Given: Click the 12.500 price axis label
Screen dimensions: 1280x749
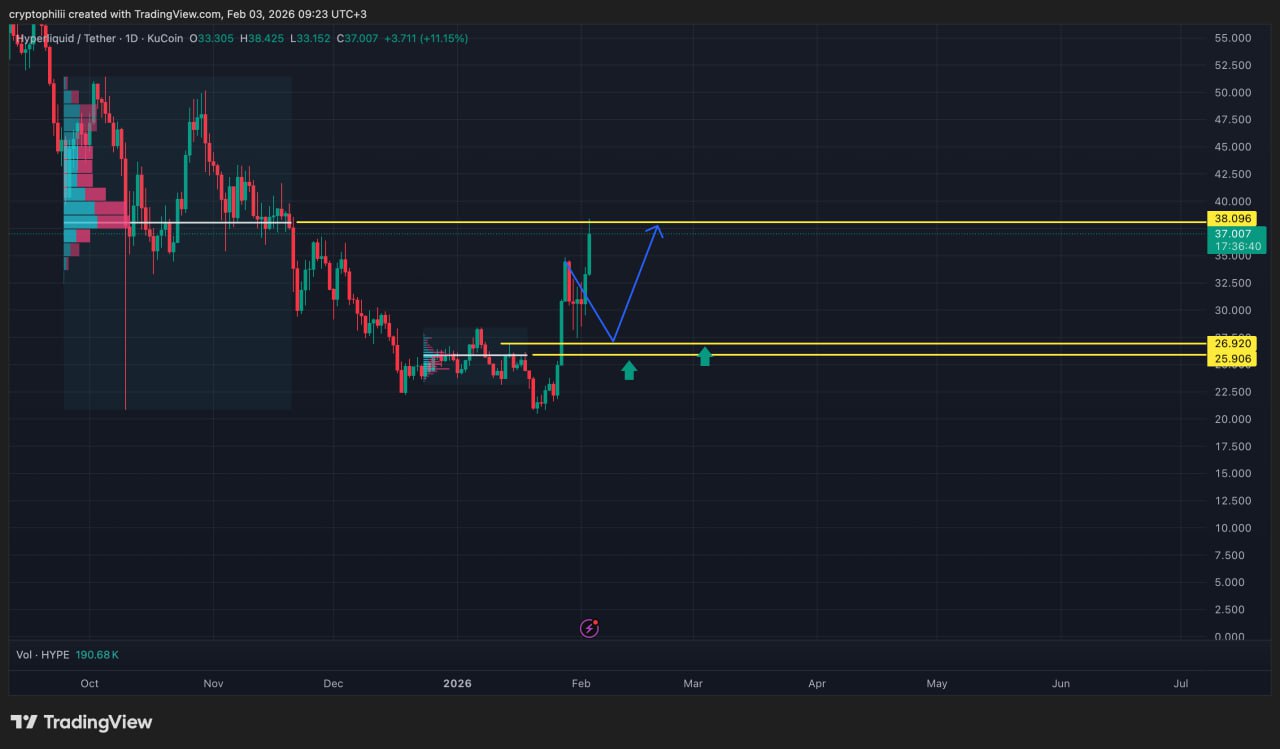Looking at the screenshot, I should (x=1233, y=500).
